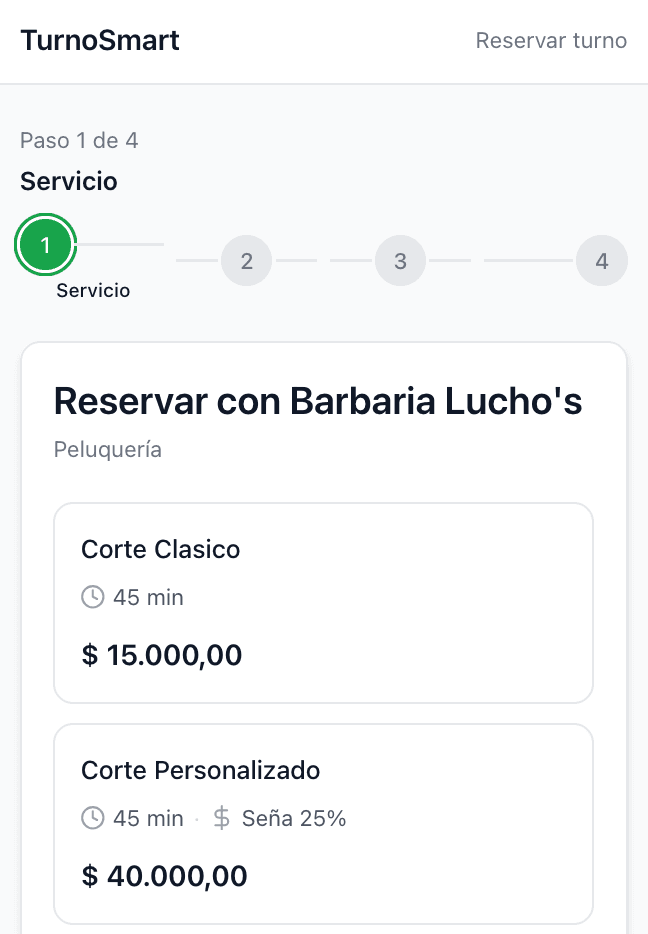Click the step 4 circle of the wizard

pos(602,260)
